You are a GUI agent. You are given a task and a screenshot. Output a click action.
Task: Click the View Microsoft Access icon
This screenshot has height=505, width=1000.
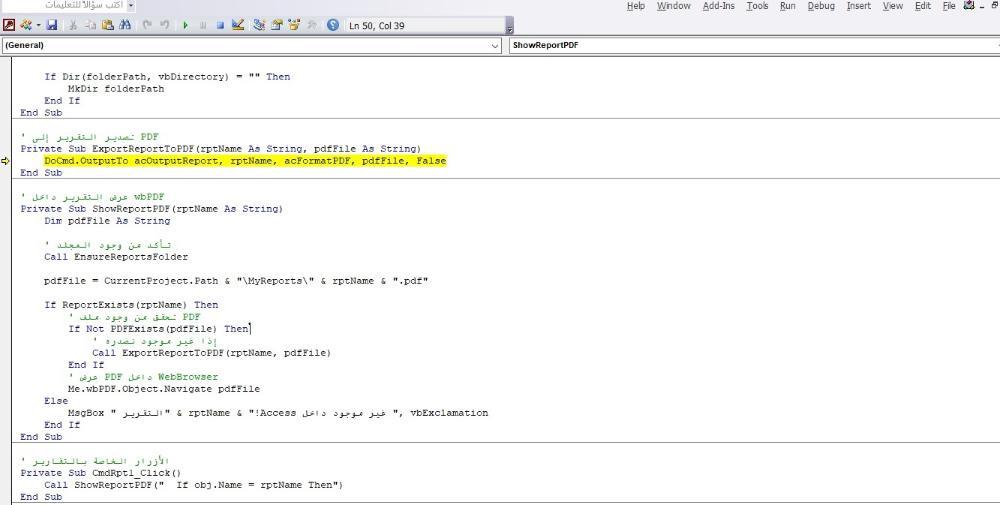tap(9, 25)
